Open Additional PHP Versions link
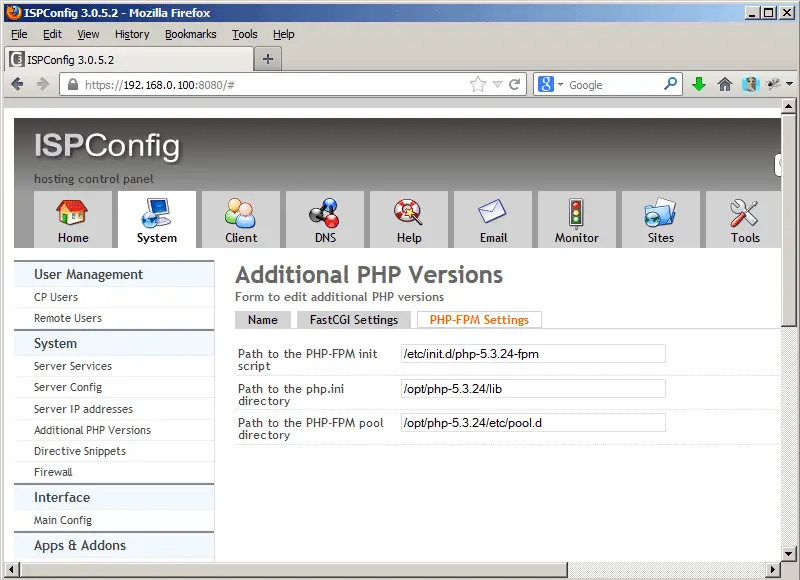The height and width of the screenshot is (580, 800). click(92, 430)
